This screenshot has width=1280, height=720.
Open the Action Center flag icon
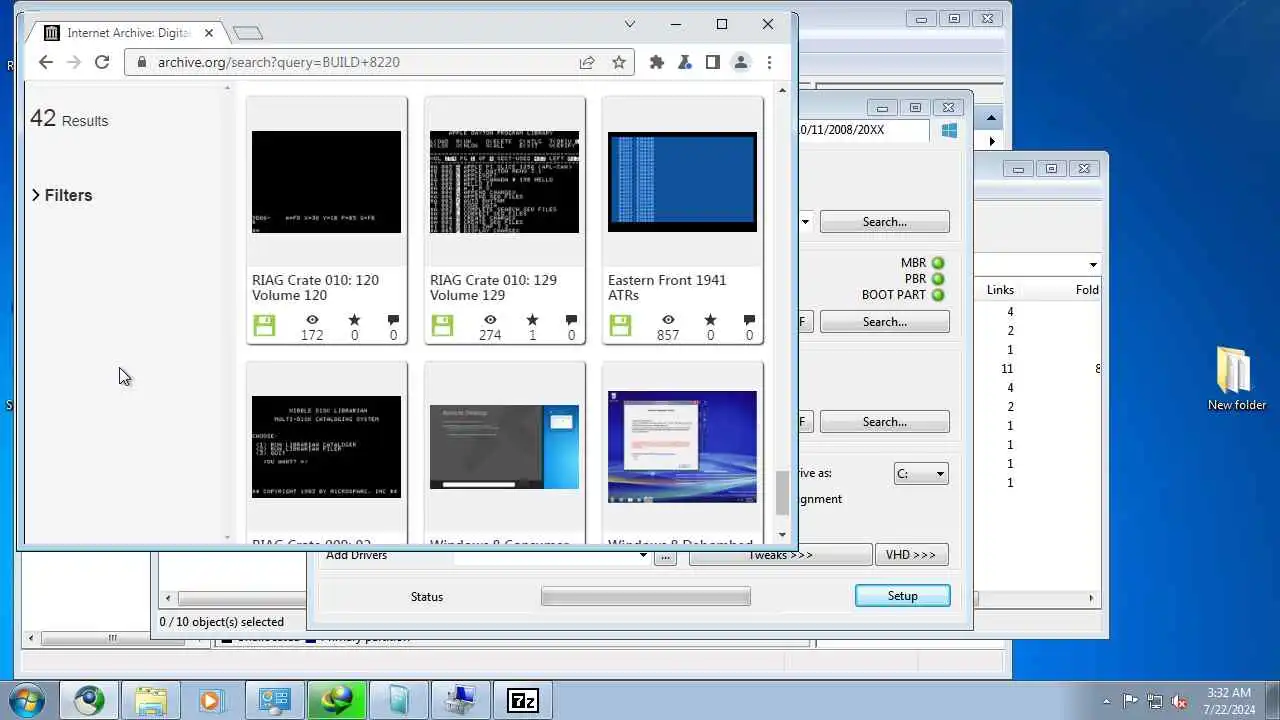pyautogui.click(x=1131, y=701)
